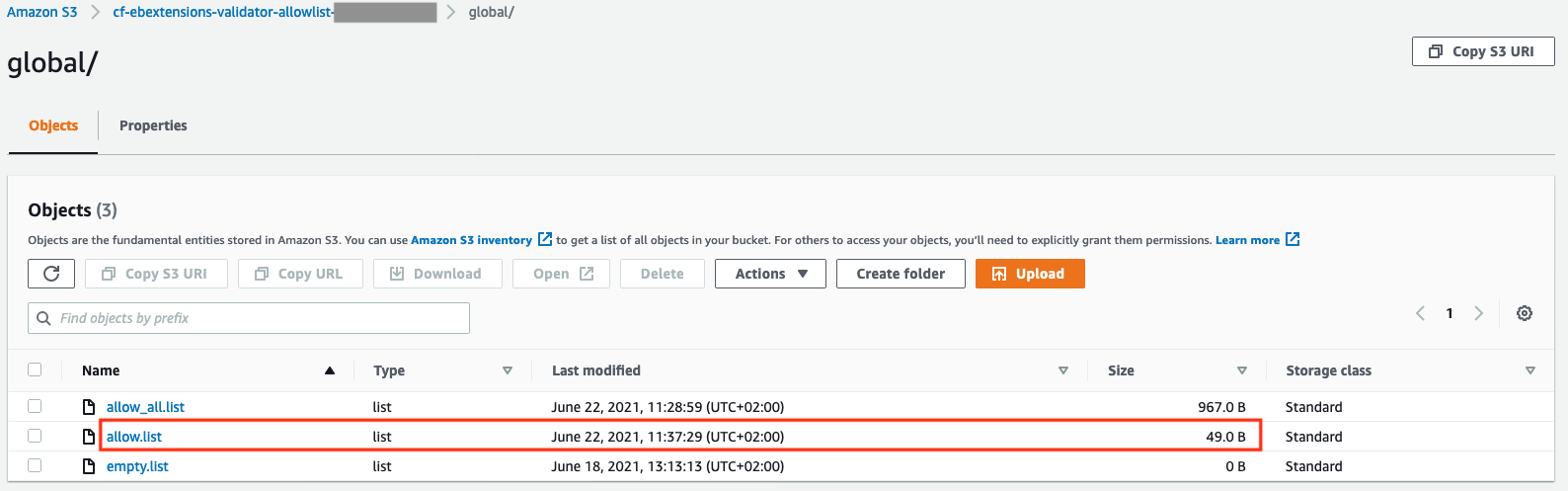
Task: Click the 967.0 B size cell
Action: tap(1221, 407)
